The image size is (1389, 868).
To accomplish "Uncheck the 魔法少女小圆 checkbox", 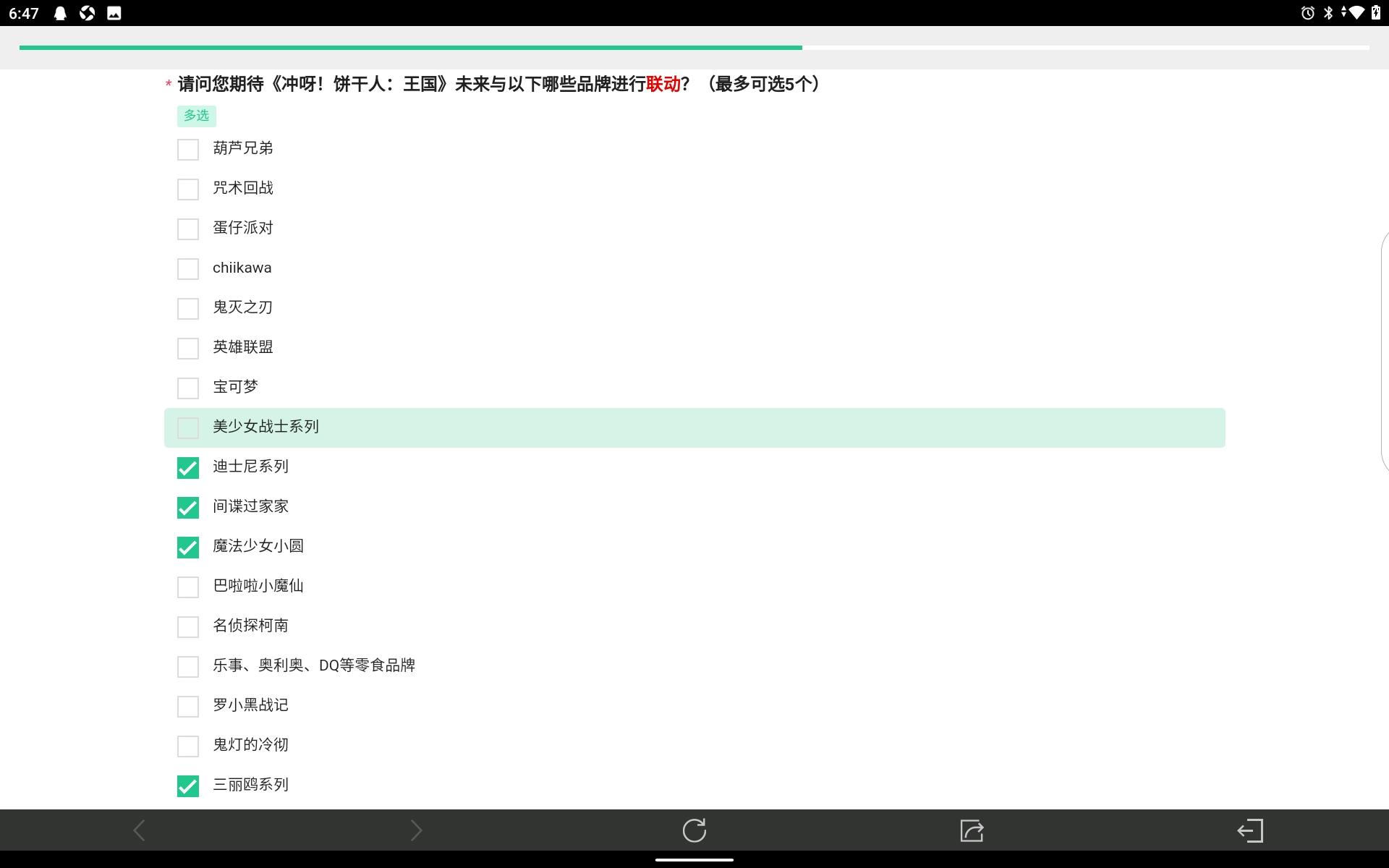I will (188, 548).
